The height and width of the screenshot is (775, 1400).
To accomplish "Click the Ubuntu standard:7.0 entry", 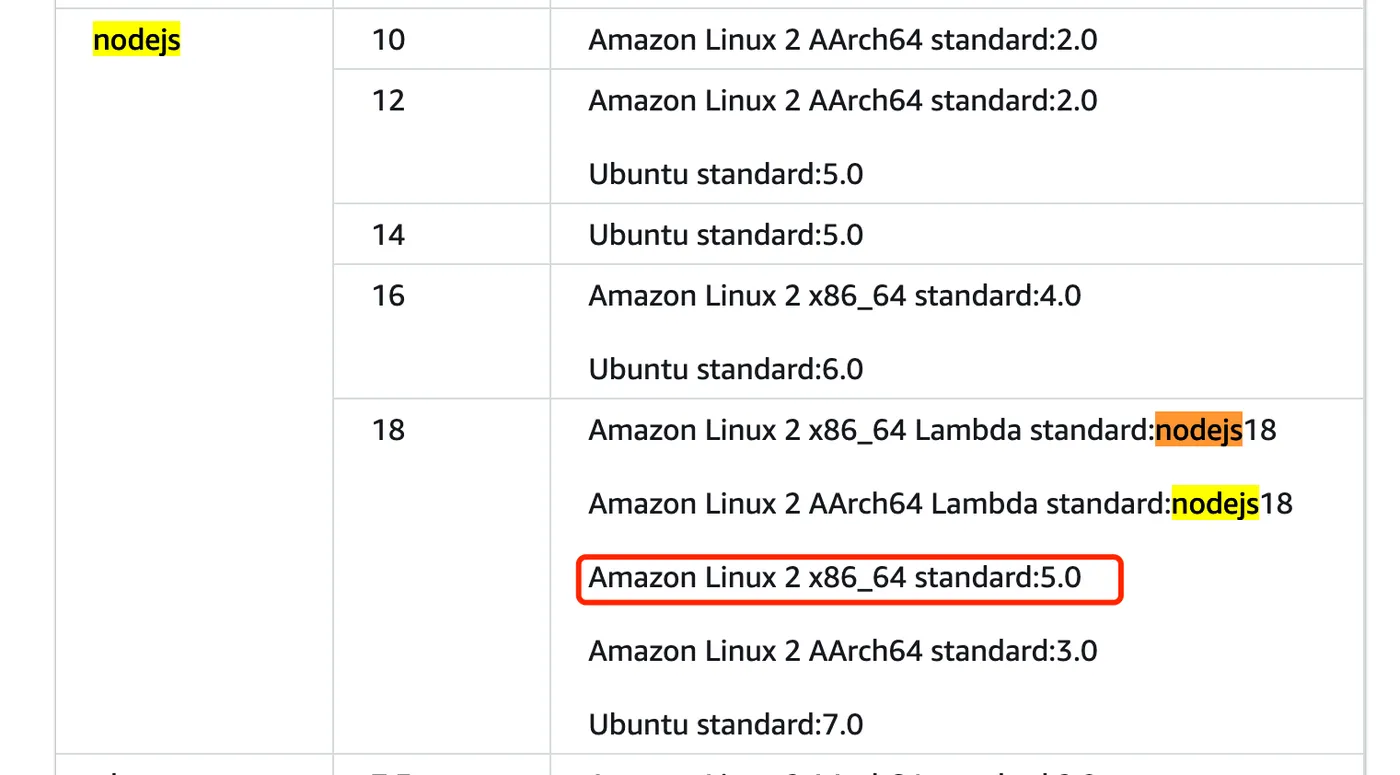I will click(725, 725).
